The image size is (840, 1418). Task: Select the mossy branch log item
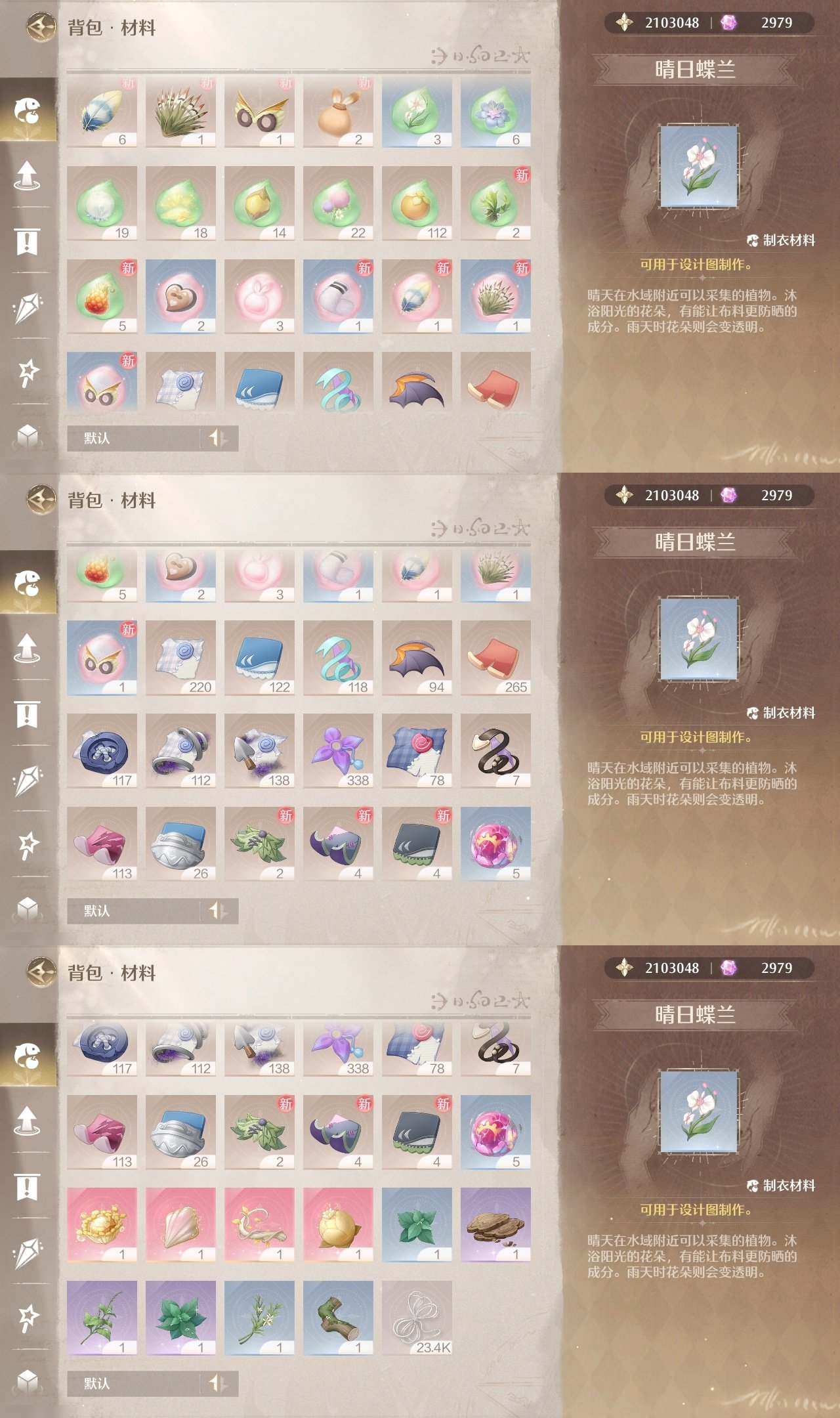pyautogui.click(x=338, y=1318)
